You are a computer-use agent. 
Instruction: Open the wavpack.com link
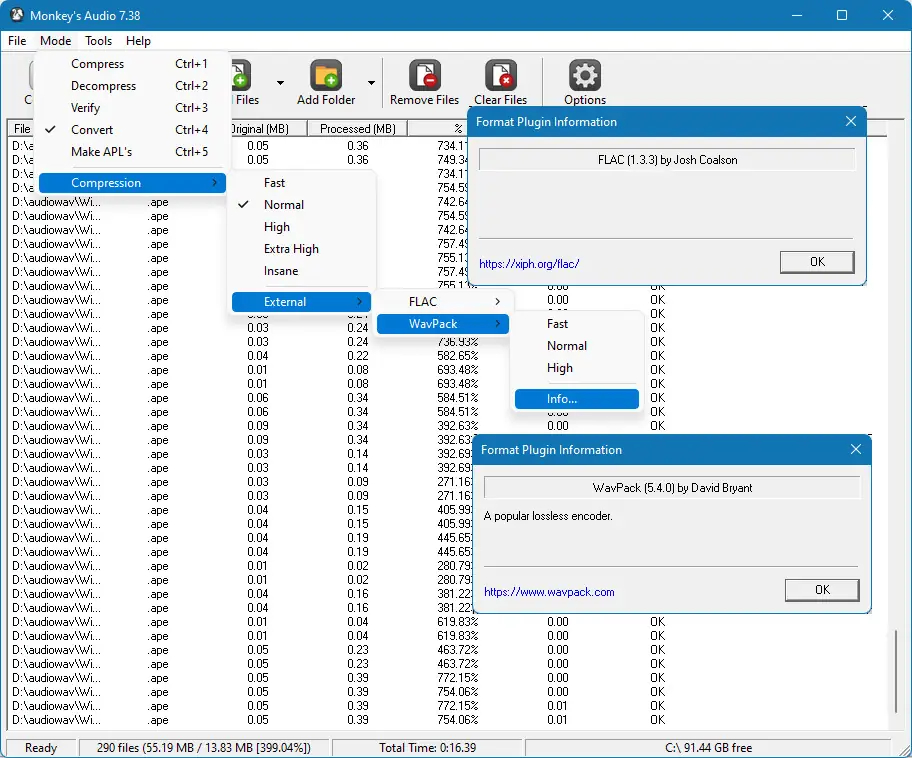549,592
